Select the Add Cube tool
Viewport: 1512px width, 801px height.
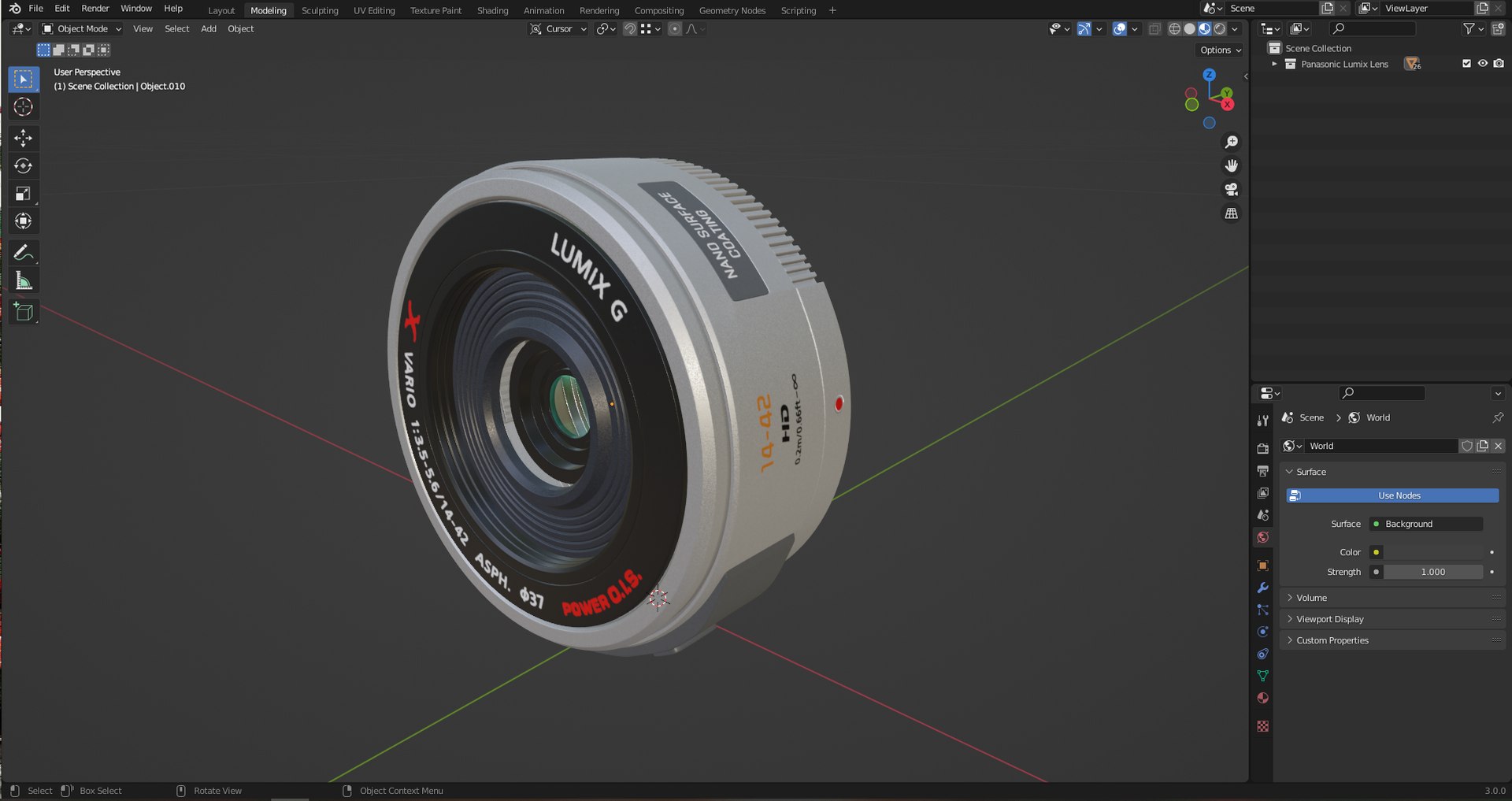point(23,312)
